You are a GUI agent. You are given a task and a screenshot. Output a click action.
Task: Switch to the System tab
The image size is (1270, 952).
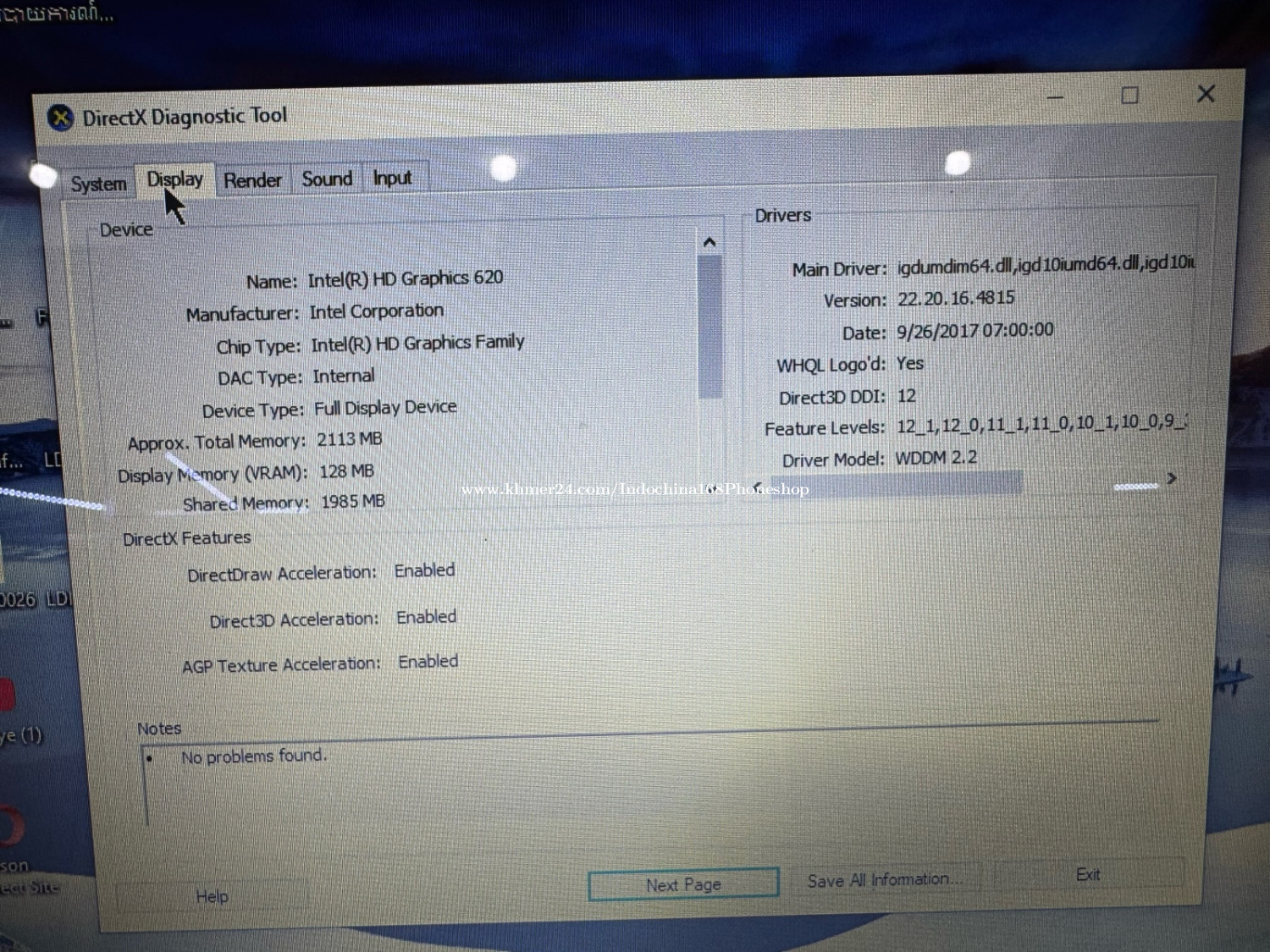[98, 184]
